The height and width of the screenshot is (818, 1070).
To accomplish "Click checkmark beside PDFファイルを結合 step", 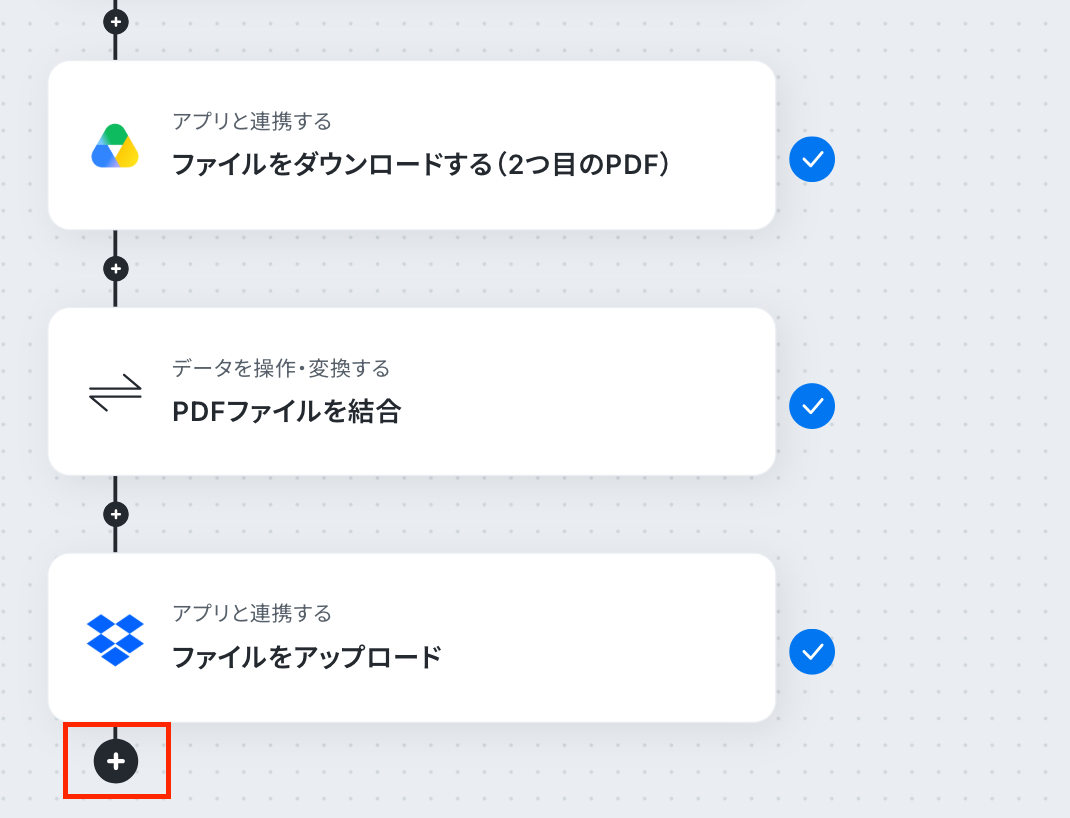I will (x=812, y=407).
